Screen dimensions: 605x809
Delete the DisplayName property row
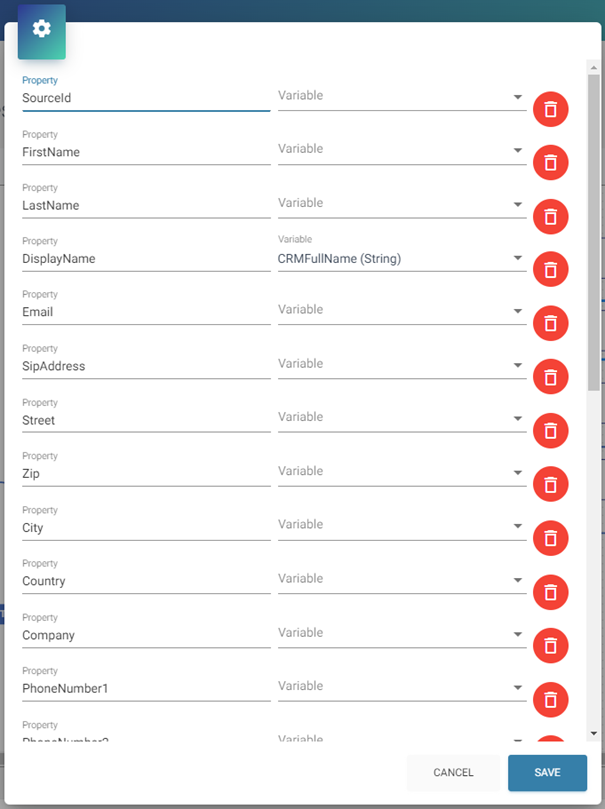pyautogui.click(x=550, y=269)
